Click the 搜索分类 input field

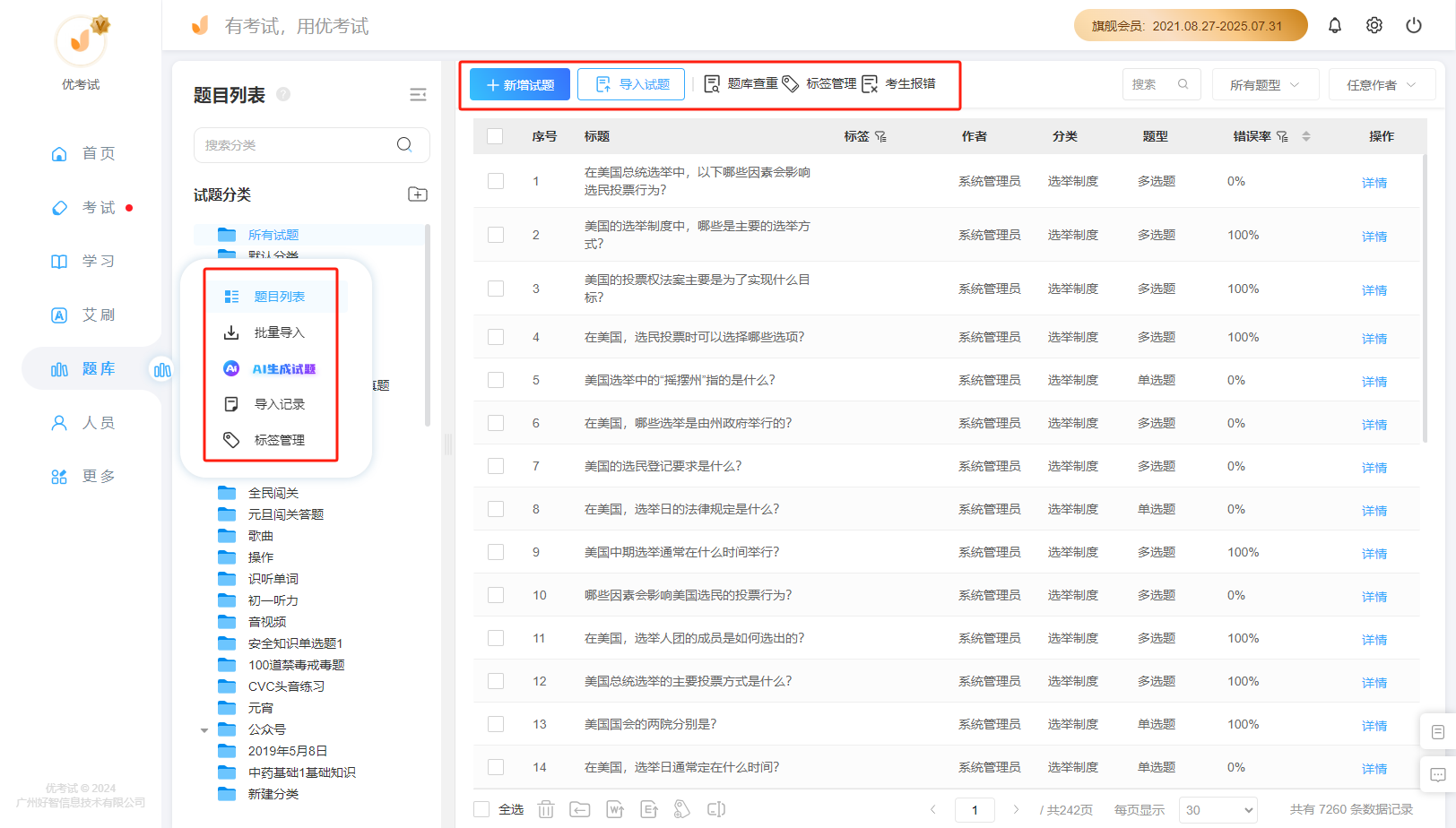311,144
